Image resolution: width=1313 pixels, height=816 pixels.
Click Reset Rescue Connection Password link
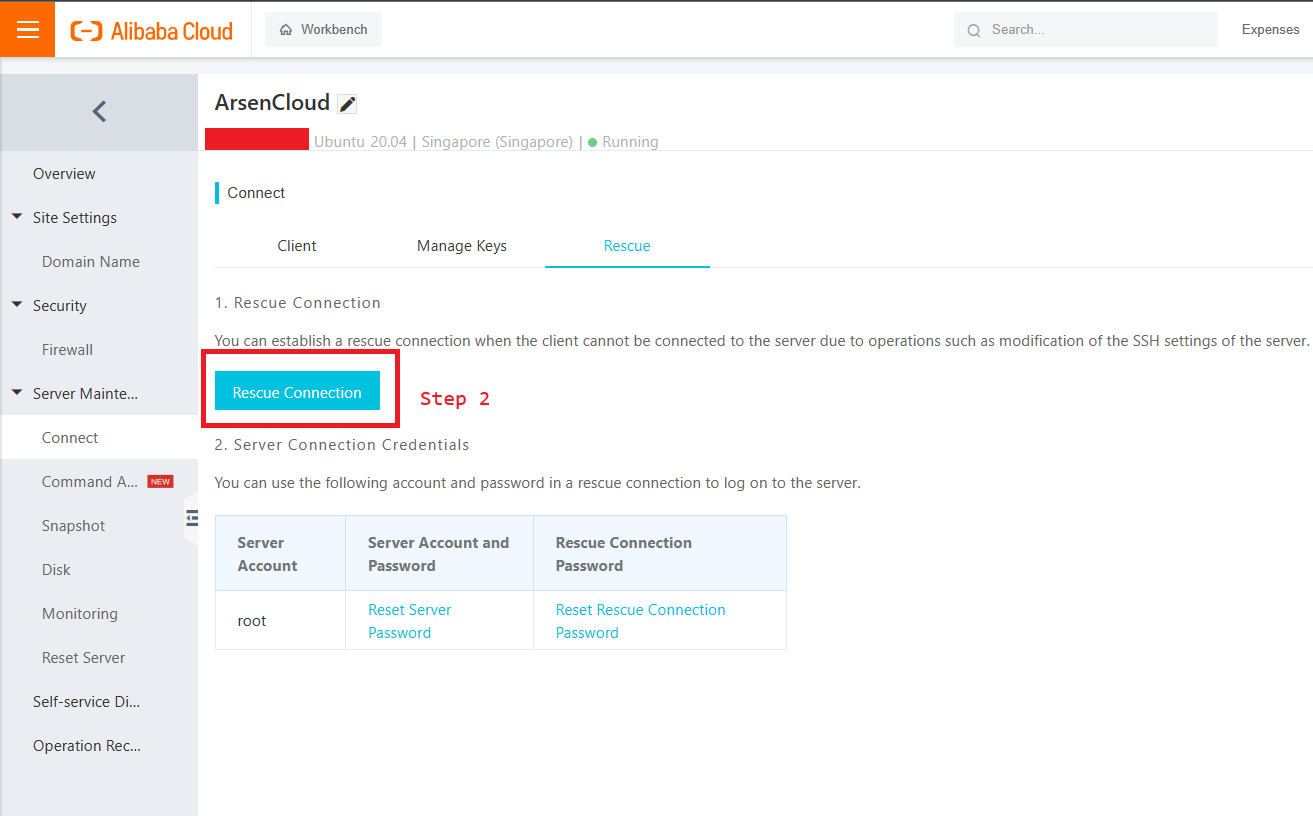[x=641, y=621]
